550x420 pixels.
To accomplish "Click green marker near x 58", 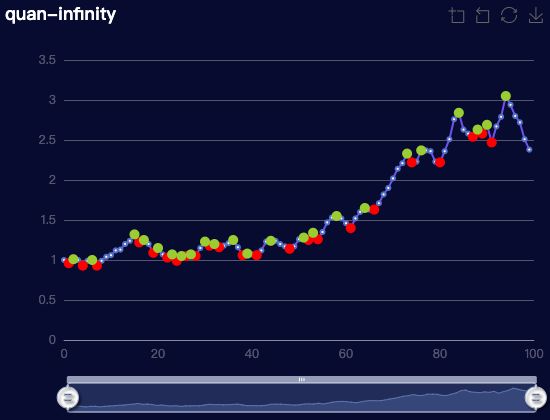I will (337, 216).
